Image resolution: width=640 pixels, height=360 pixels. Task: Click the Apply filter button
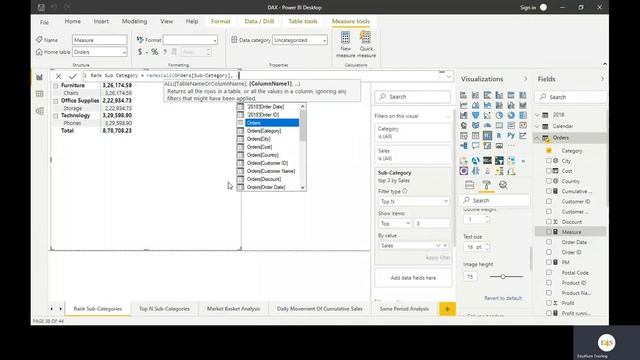pos(438,258)
